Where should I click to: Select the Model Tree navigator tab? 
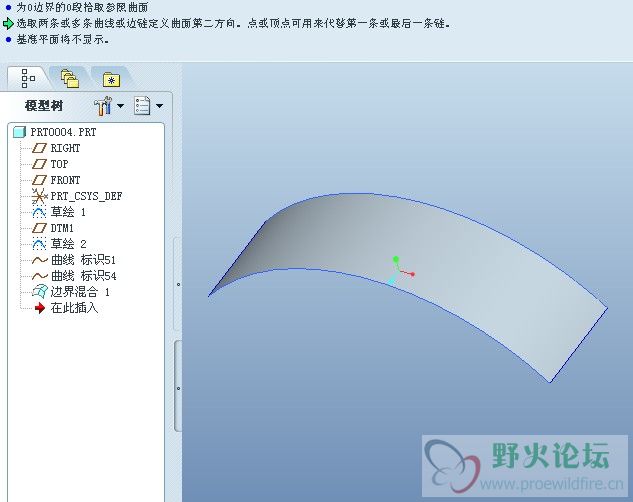(28, 78)
